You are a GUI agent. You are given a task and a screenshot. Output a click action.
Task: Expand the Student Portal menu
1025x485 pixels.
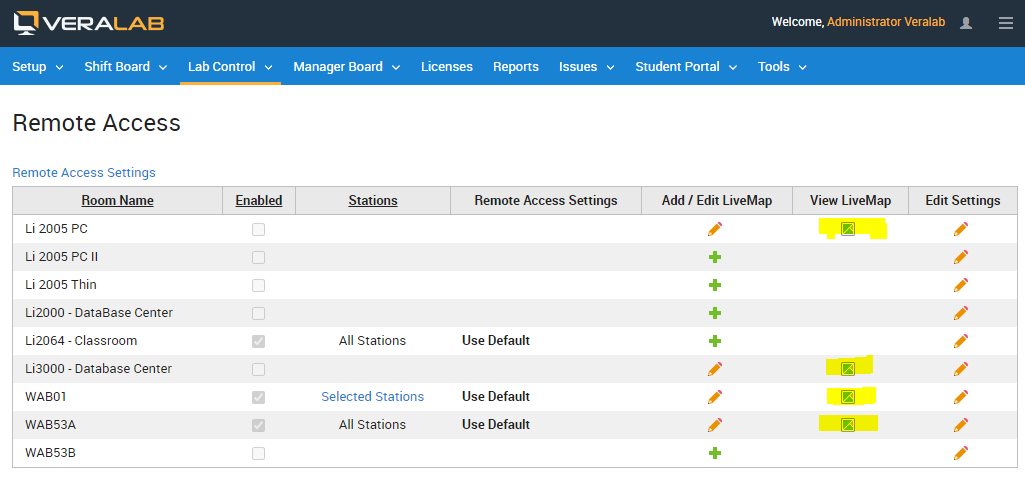(686, 67)
